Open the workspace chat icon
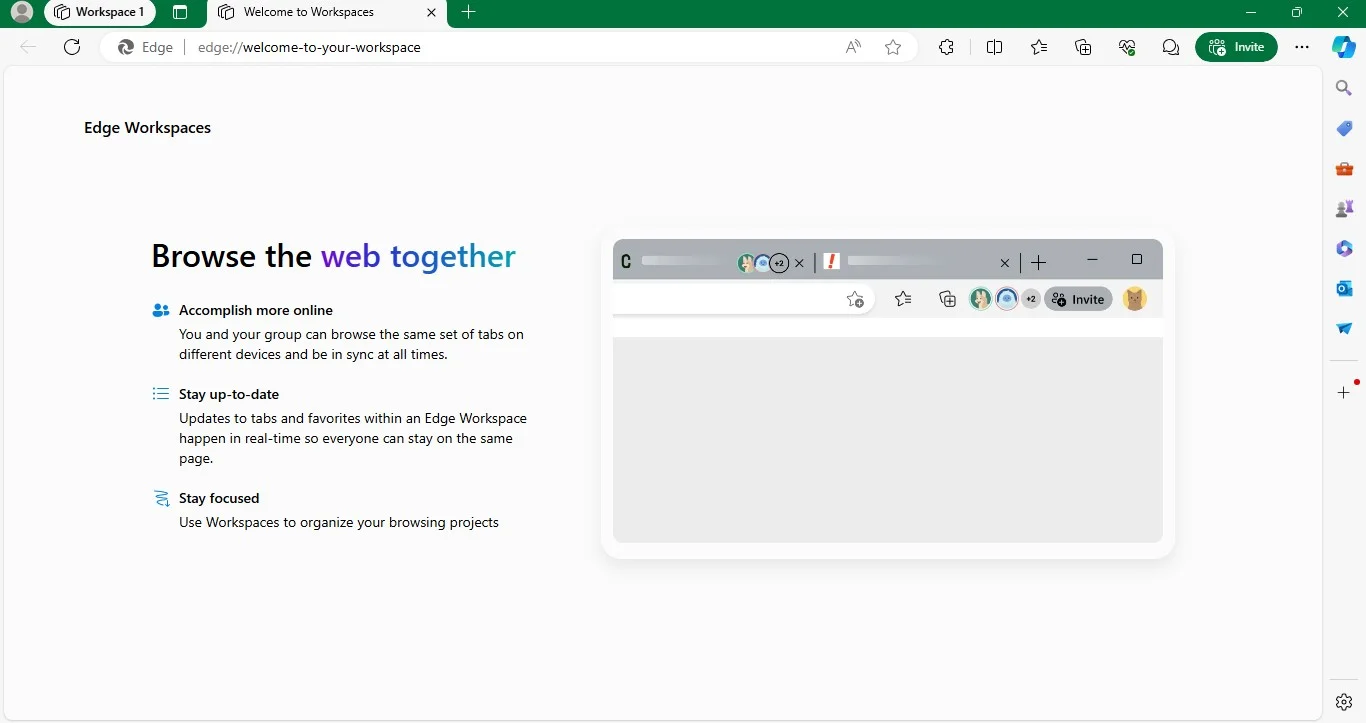 point(1170,47)
